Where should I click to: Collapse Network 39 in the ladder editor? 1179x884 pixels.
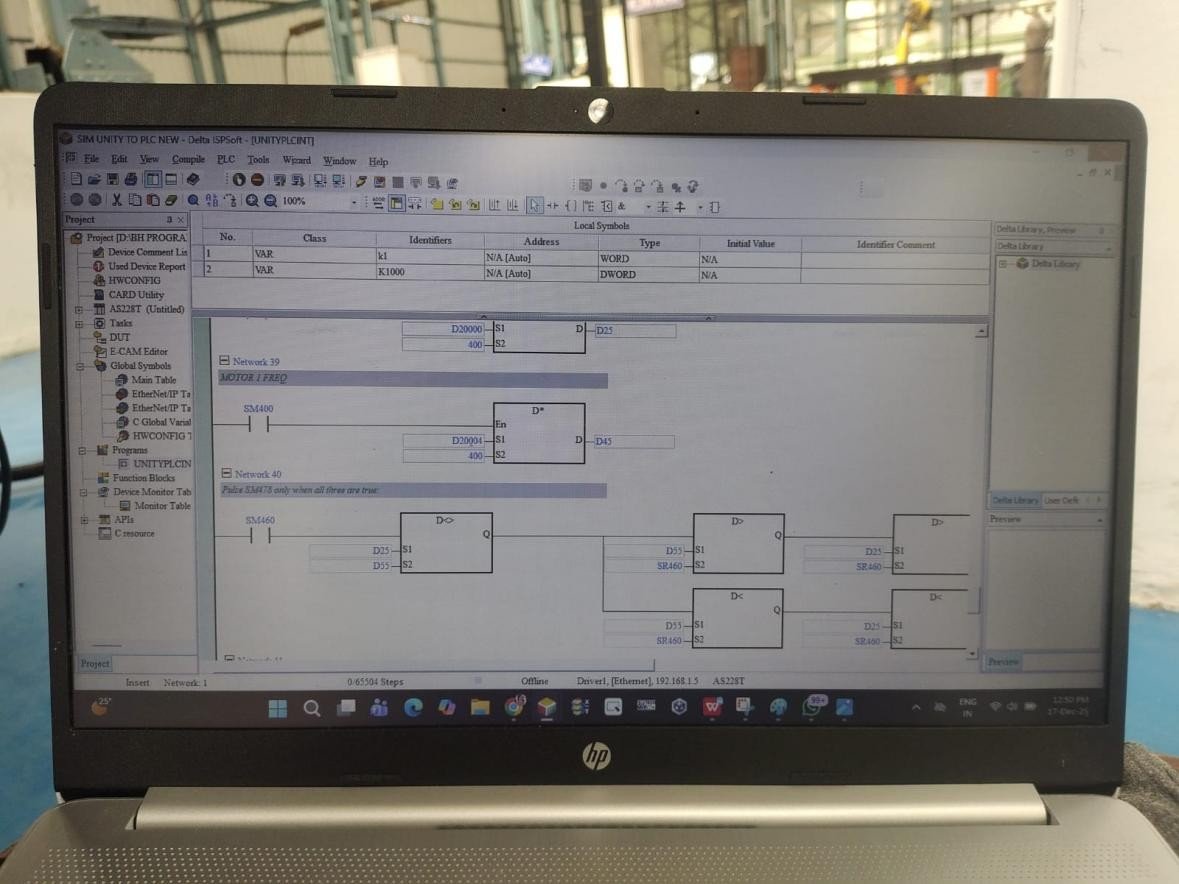(x=223, y=361)
